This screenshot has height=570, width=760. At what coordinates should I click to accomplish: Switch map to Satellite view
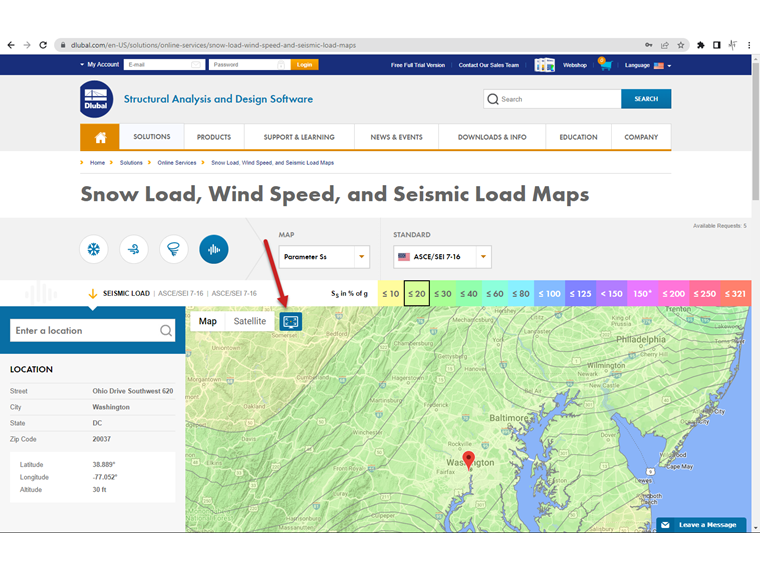click(250, 321)
